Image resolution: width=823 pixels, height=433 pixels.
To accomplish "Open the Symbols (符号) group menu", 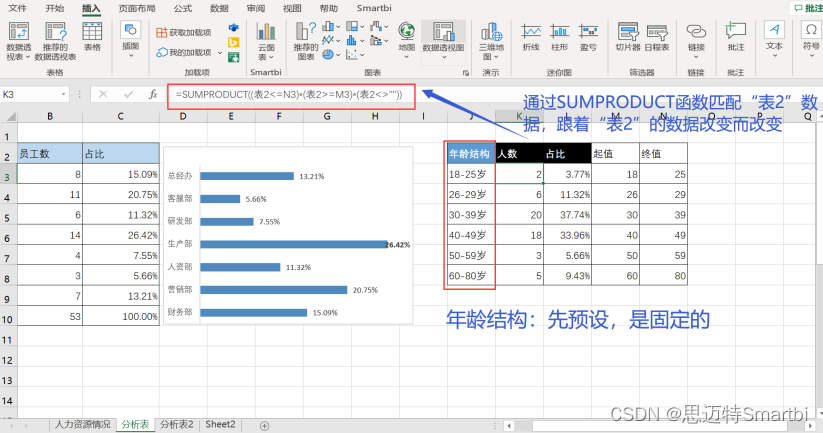I will pos(811,39).
